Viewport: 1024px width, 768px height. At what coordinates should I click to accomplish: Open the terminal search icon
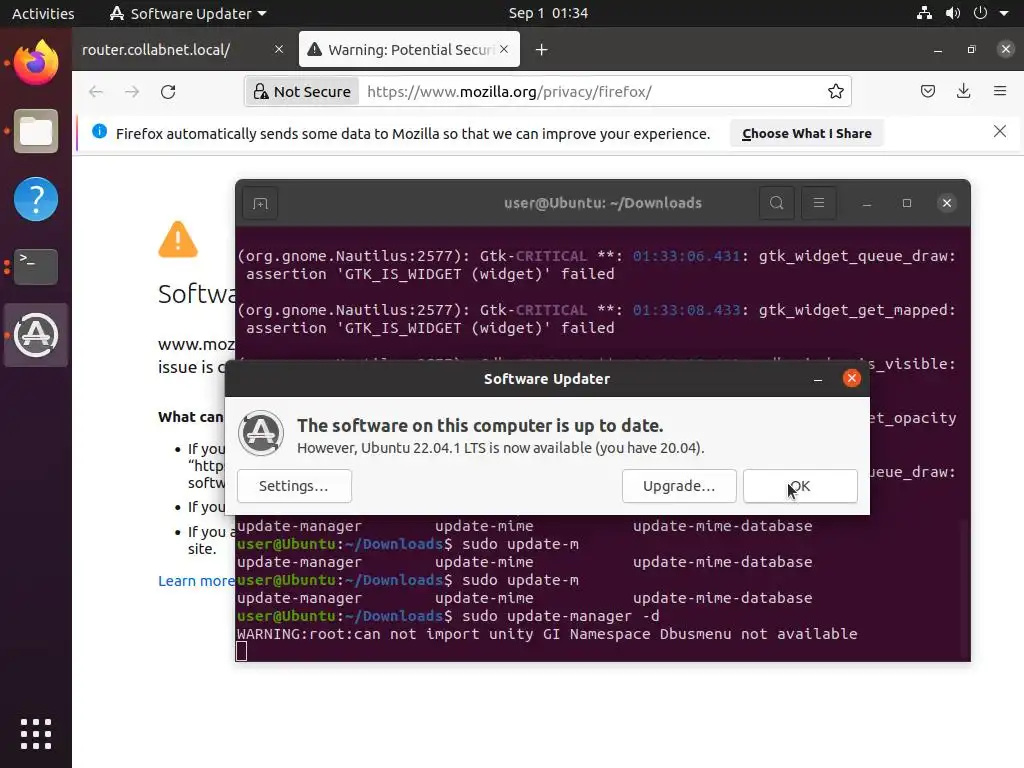[x=776, y=203]
